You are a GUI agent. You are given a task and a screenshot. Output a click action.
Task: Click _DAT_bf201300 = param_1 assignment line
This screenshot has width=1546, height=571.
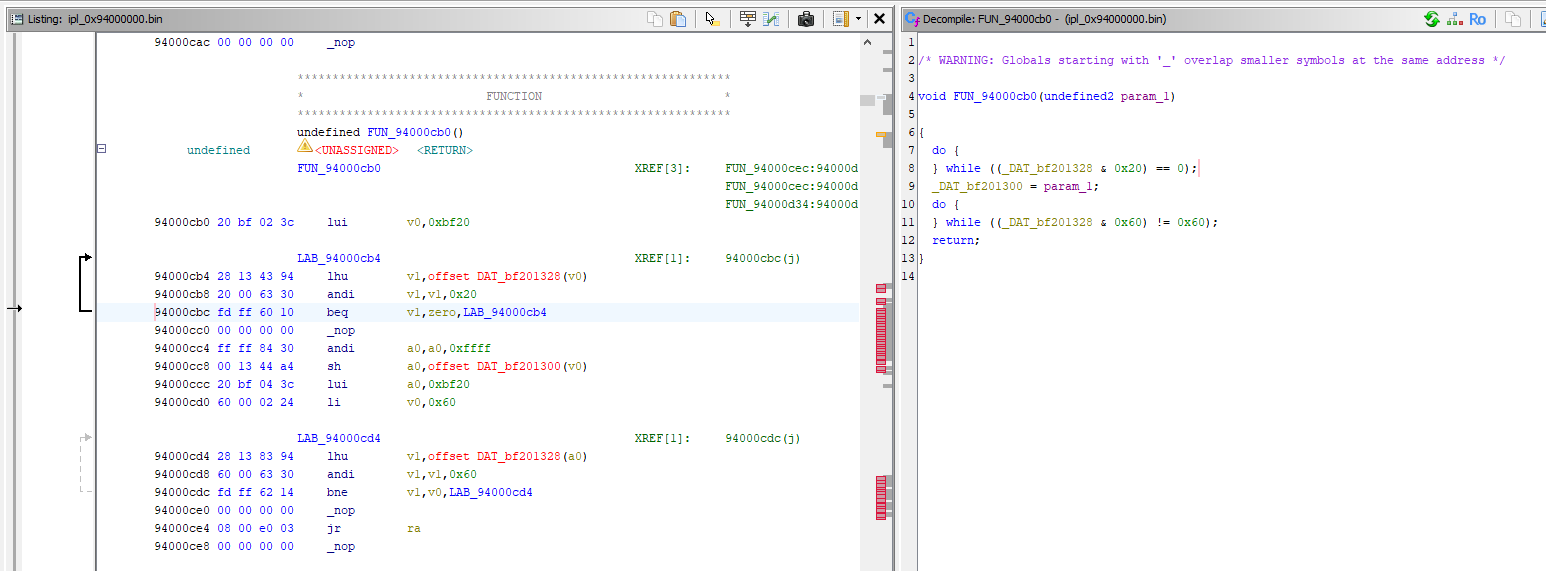point(1015,186)
